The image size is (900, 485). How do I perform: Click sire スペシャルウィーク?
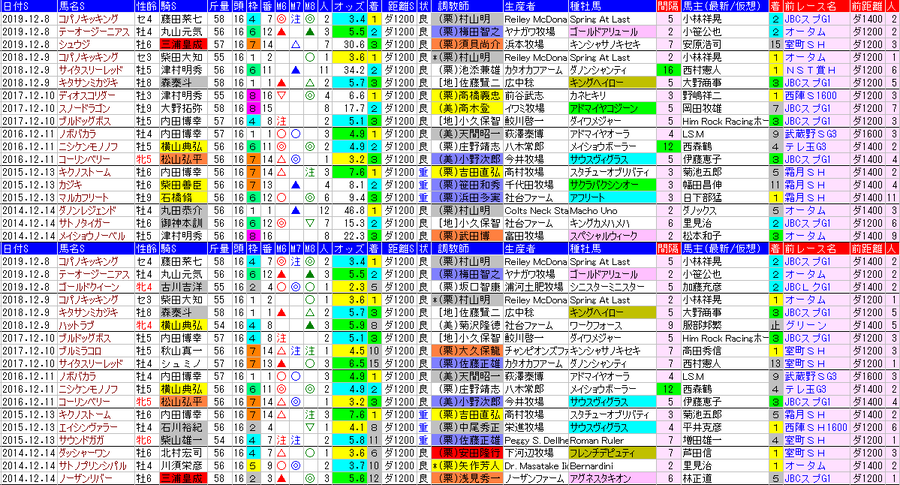(603, 236)
